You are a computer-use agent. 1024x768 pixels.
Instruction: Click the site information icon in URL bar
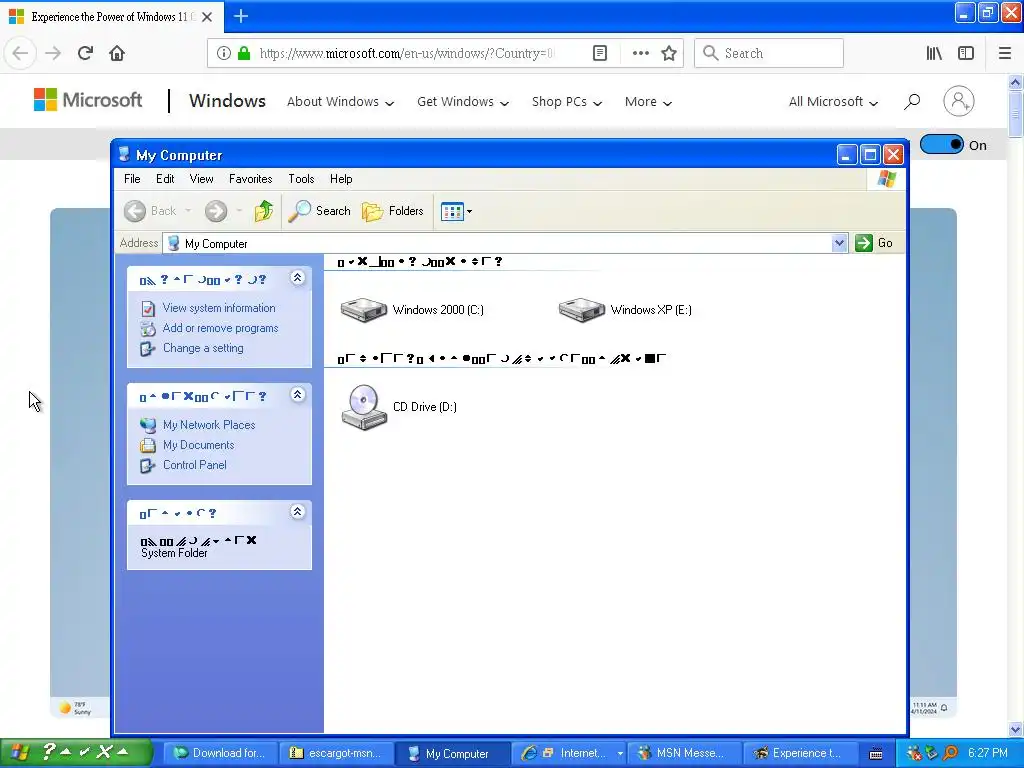pyautogui.click(x=223, y=53)
